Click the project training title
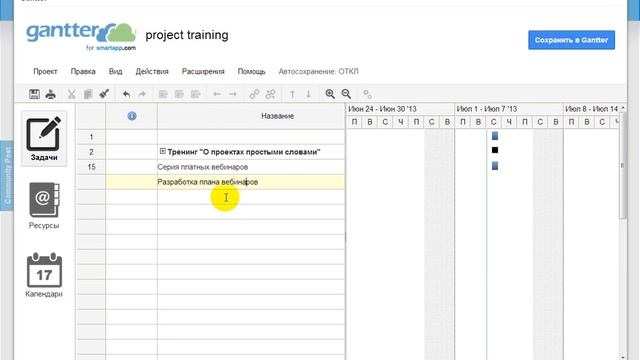The height and width of the screenshot is (360, 640). click(187, 35)
